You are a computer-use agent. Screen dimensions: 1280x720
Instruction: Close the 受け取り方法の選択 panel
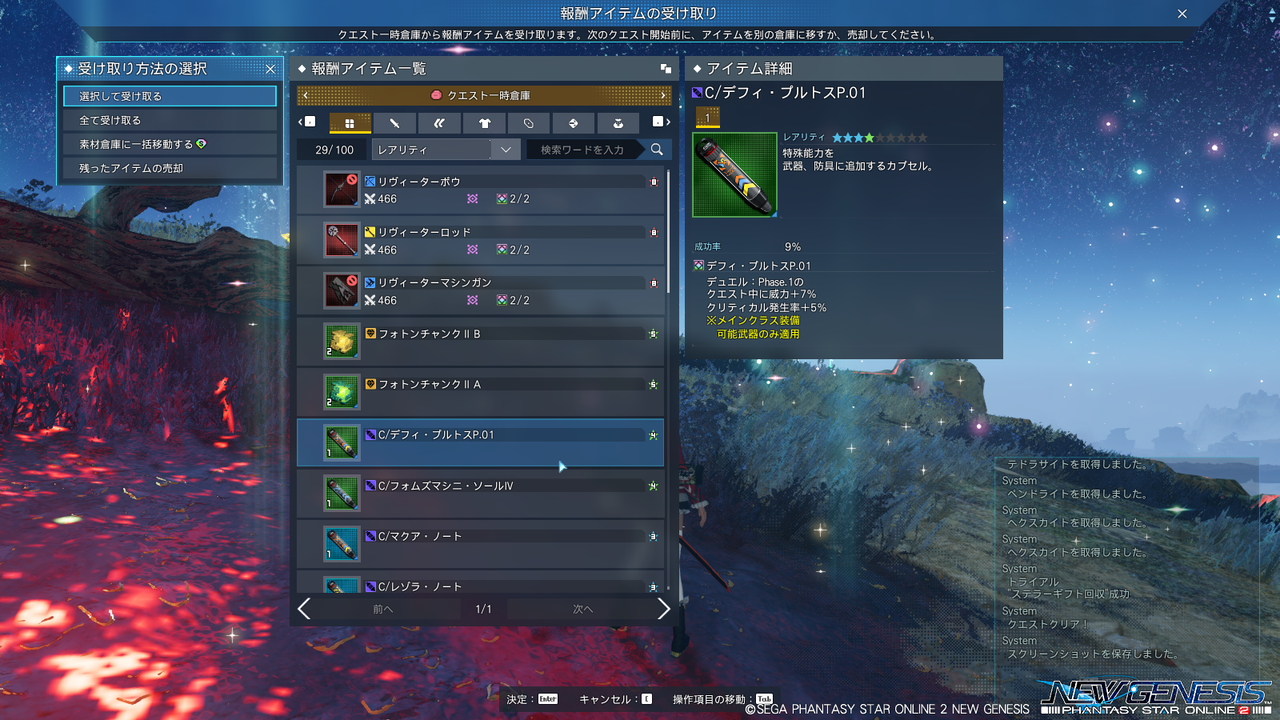(x=270, y=69)
